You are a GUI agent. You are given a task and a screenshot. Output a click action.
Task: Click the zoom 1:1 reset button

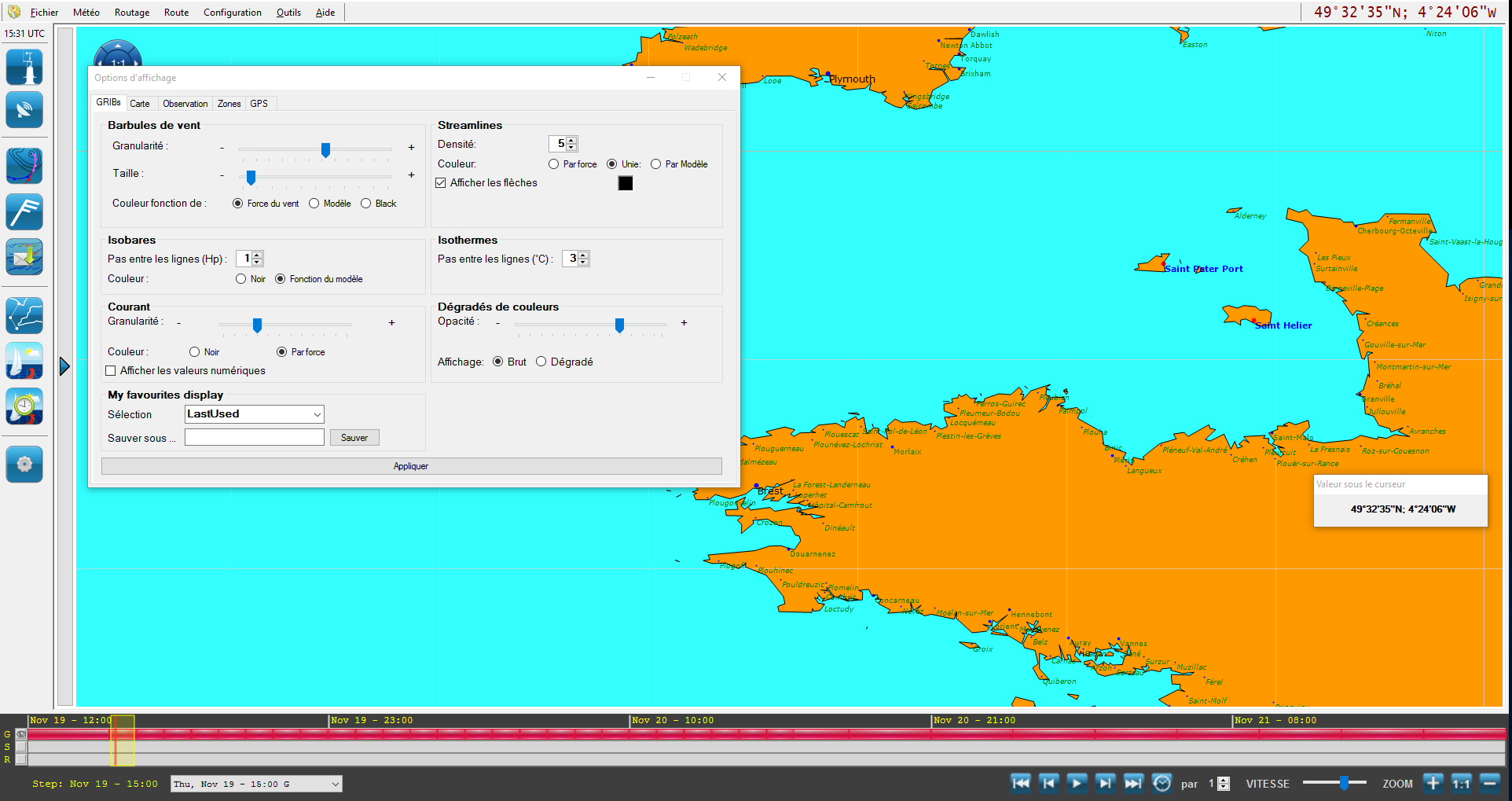pos(1461,783)
